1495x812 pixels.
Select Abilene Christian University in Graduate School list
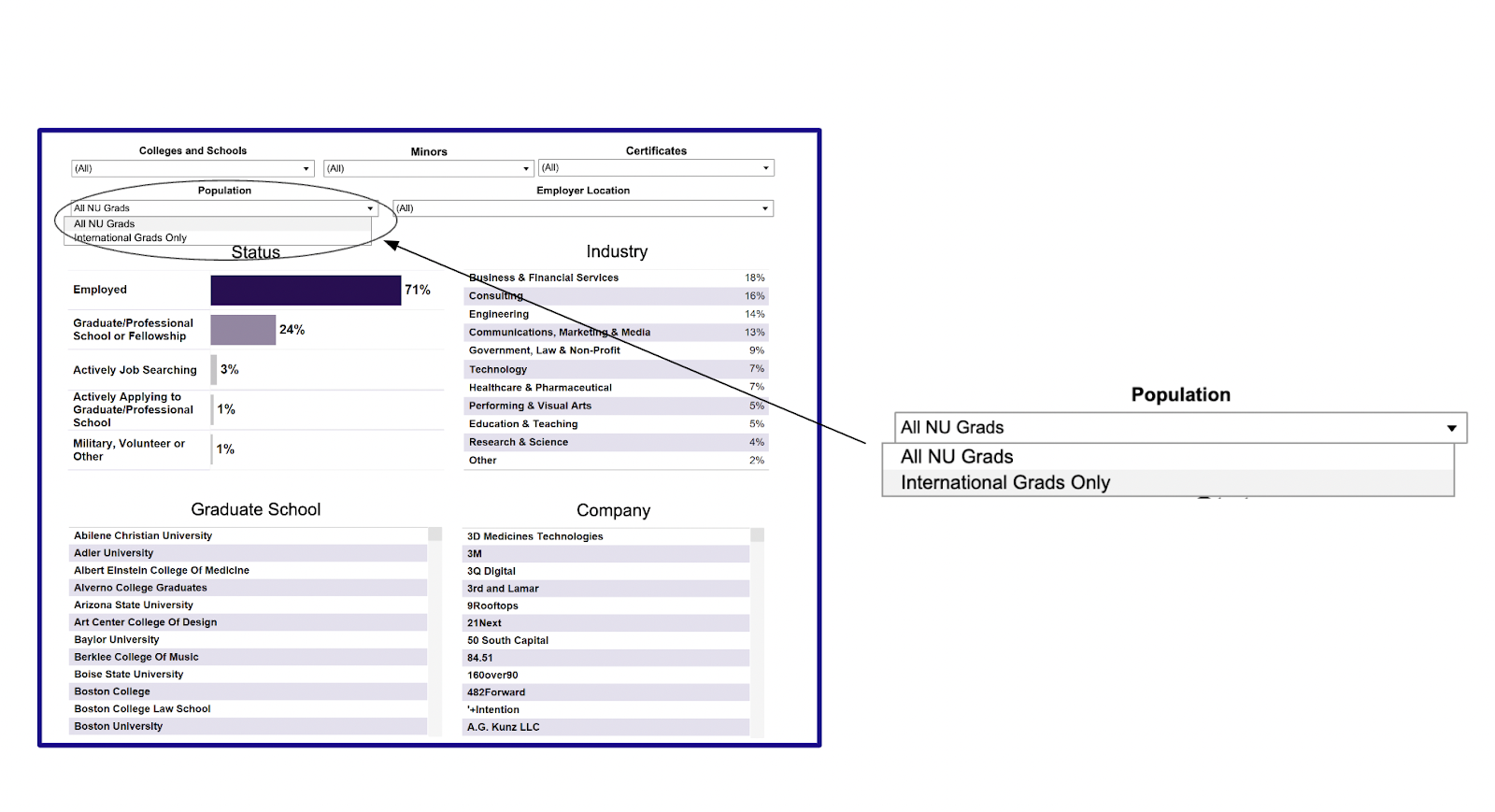(249, 536)
